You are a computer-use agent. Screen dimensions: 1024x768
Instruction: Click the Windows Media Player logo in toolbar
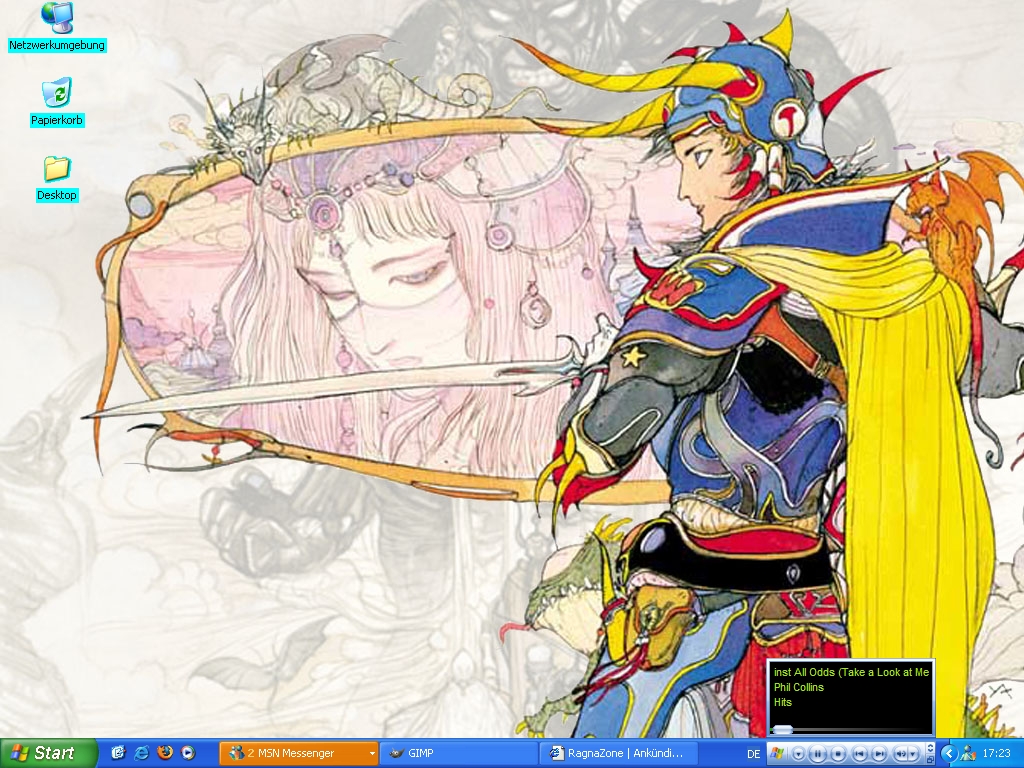click(x=777, y=753)
